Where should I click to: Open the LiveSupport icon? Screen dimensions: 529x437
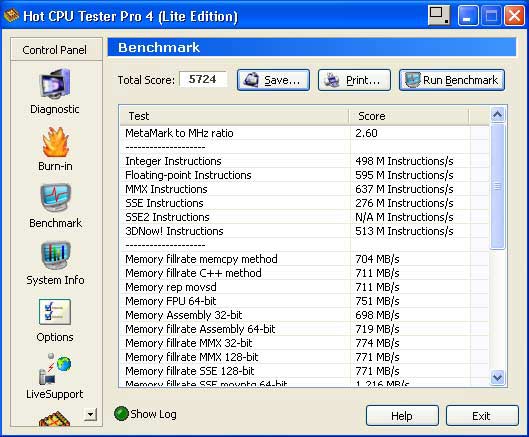(55, 368)
